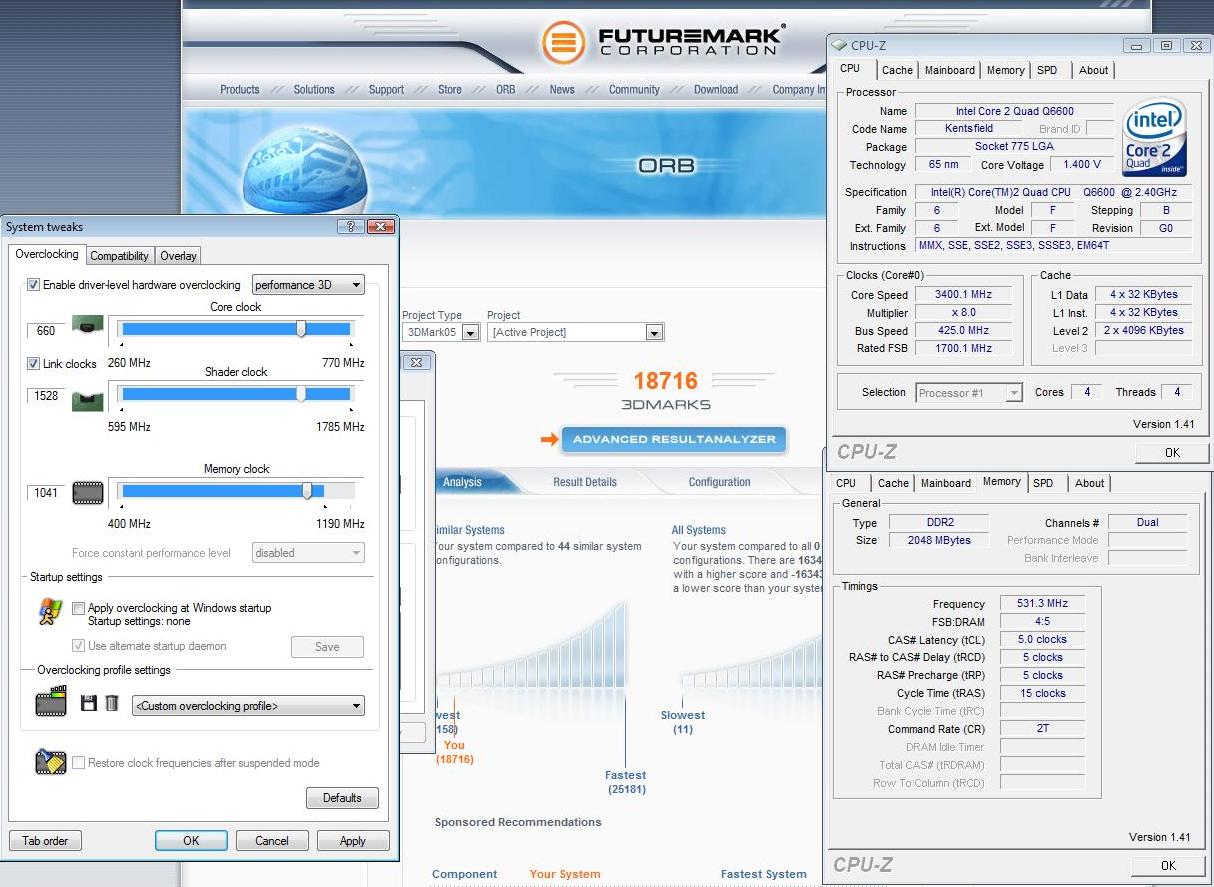The image size is (1214, 887).
Task: Click the shader clock value field 1528
Action: coord(46,396)
